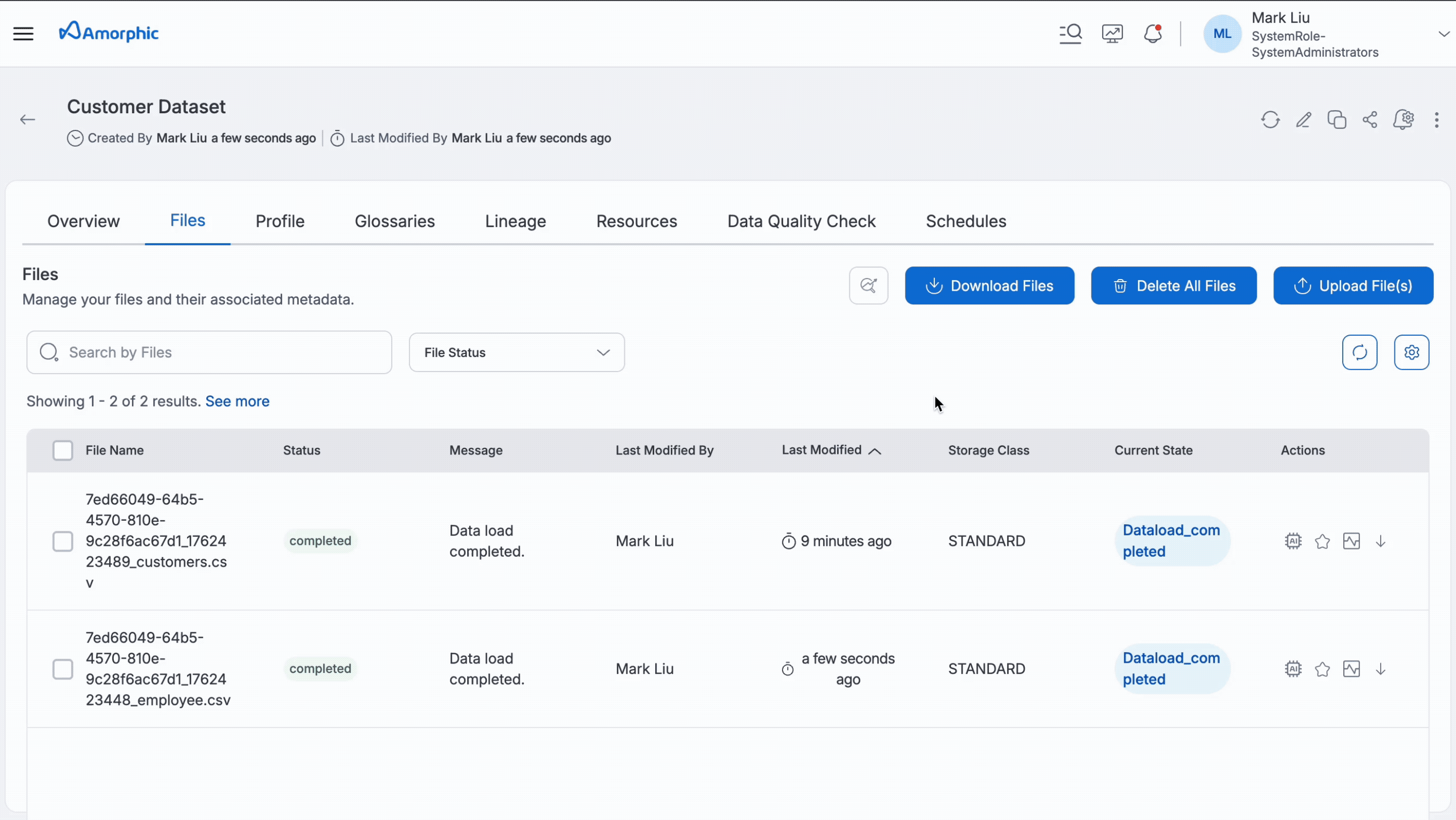Click the Search by Files field
Image resolution: width=1456 pixels, height=820 pixels.
pyautogui.click(x=209, y=353)
